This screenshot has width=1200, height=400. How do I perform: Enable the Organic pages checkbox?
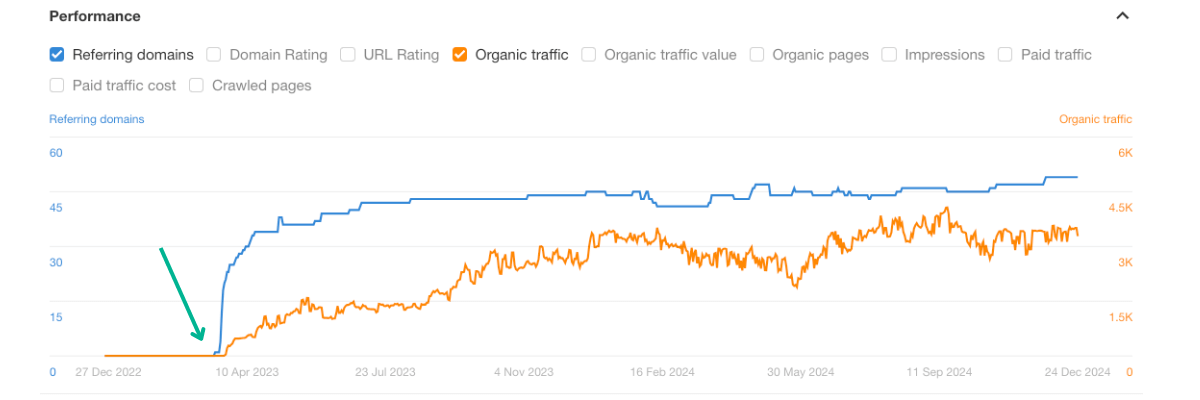tap(757, 55)
